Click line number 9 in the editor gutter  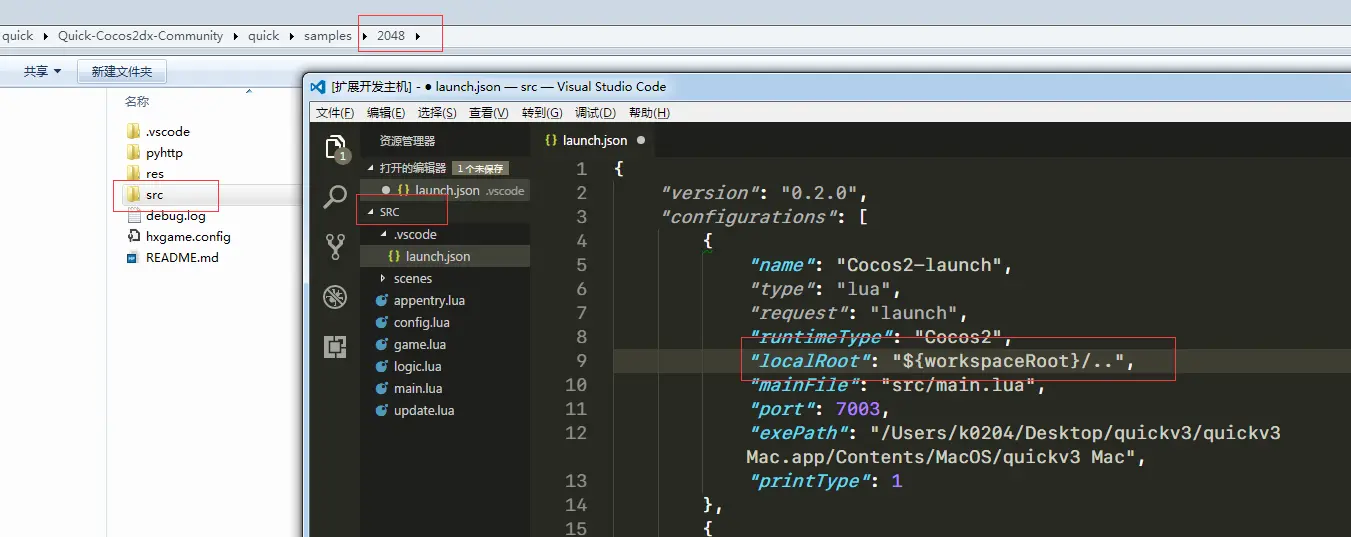(x=581, y=361)
